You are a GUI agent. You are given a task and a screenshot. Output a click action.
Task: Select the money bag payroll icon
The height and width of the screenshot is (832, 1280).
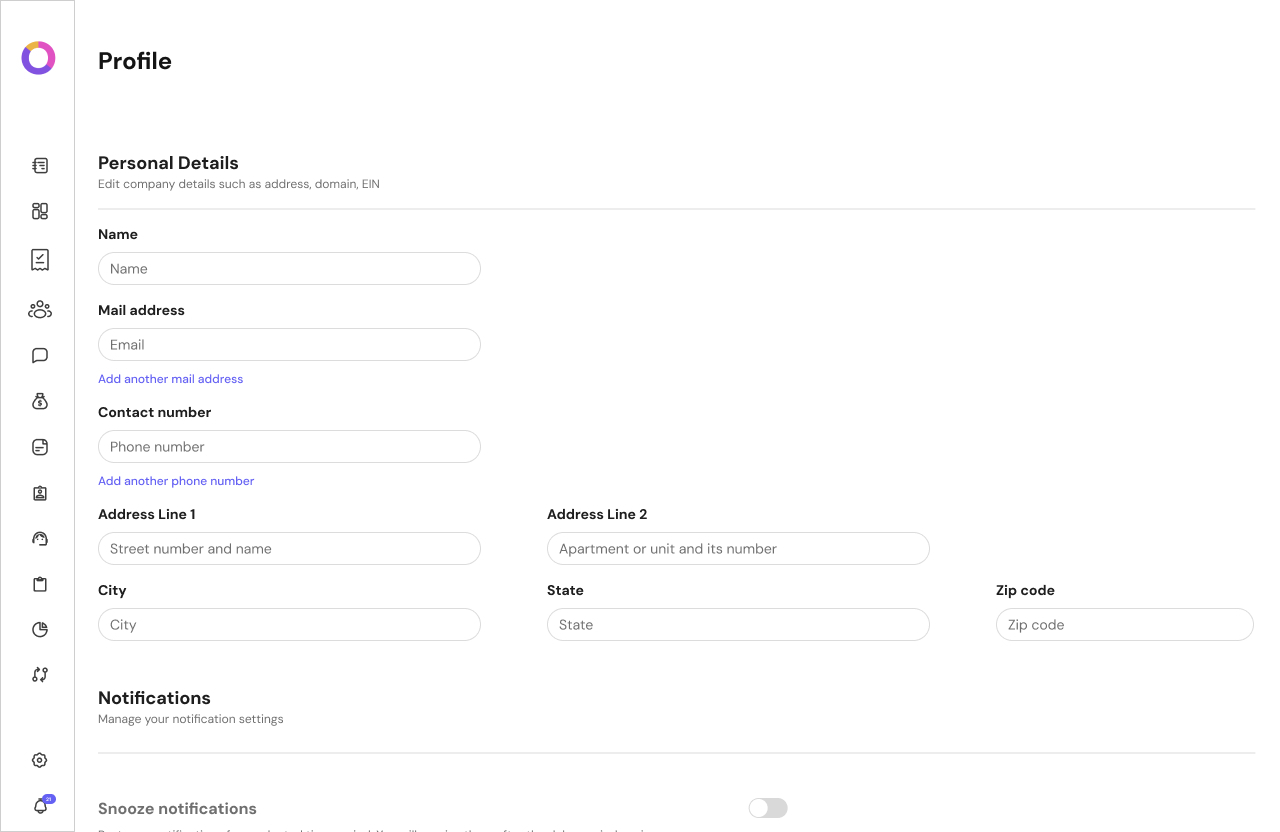point(39,401)
